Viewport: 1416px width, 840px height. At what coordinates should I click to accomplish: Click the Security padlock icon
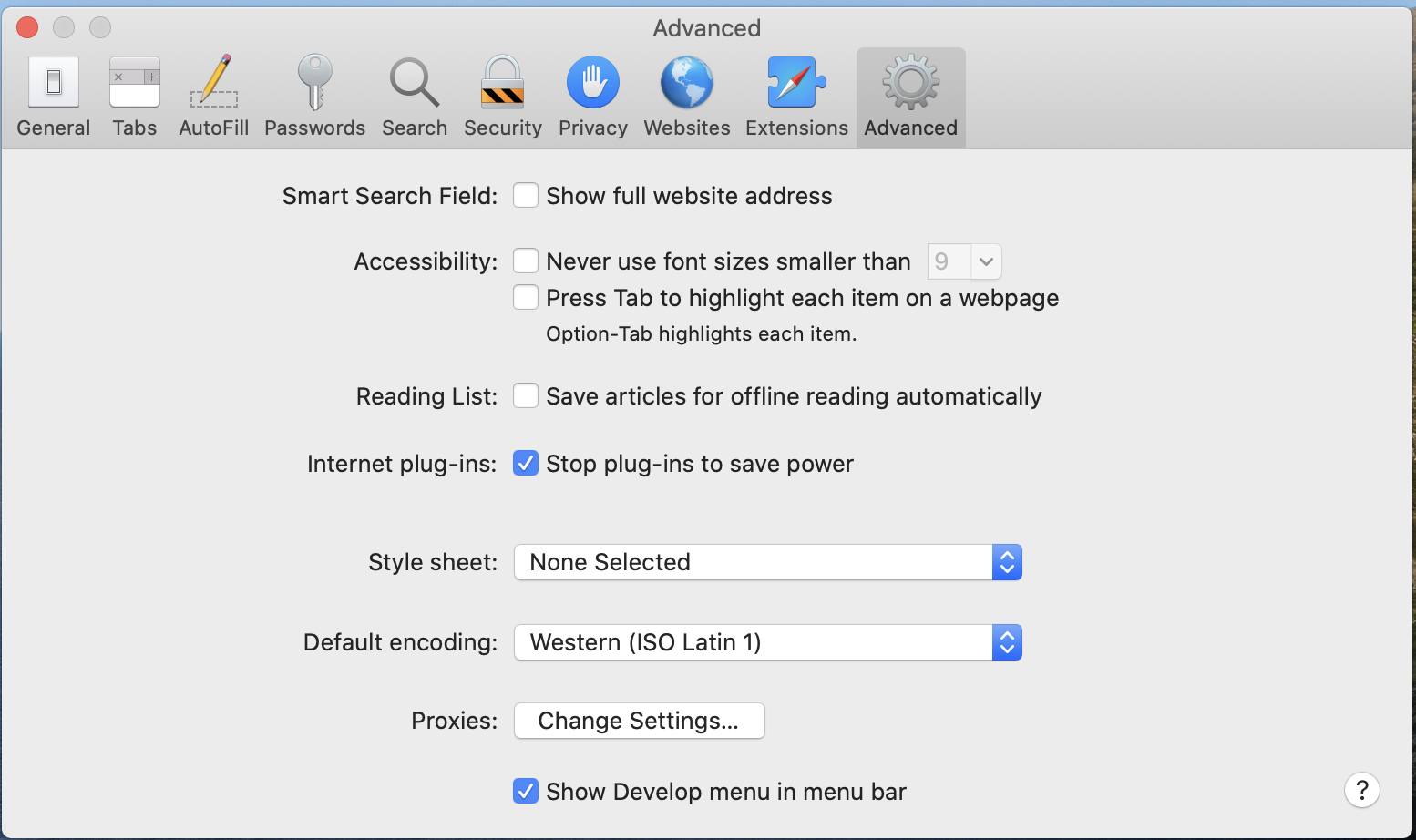(x=502, y=97)
